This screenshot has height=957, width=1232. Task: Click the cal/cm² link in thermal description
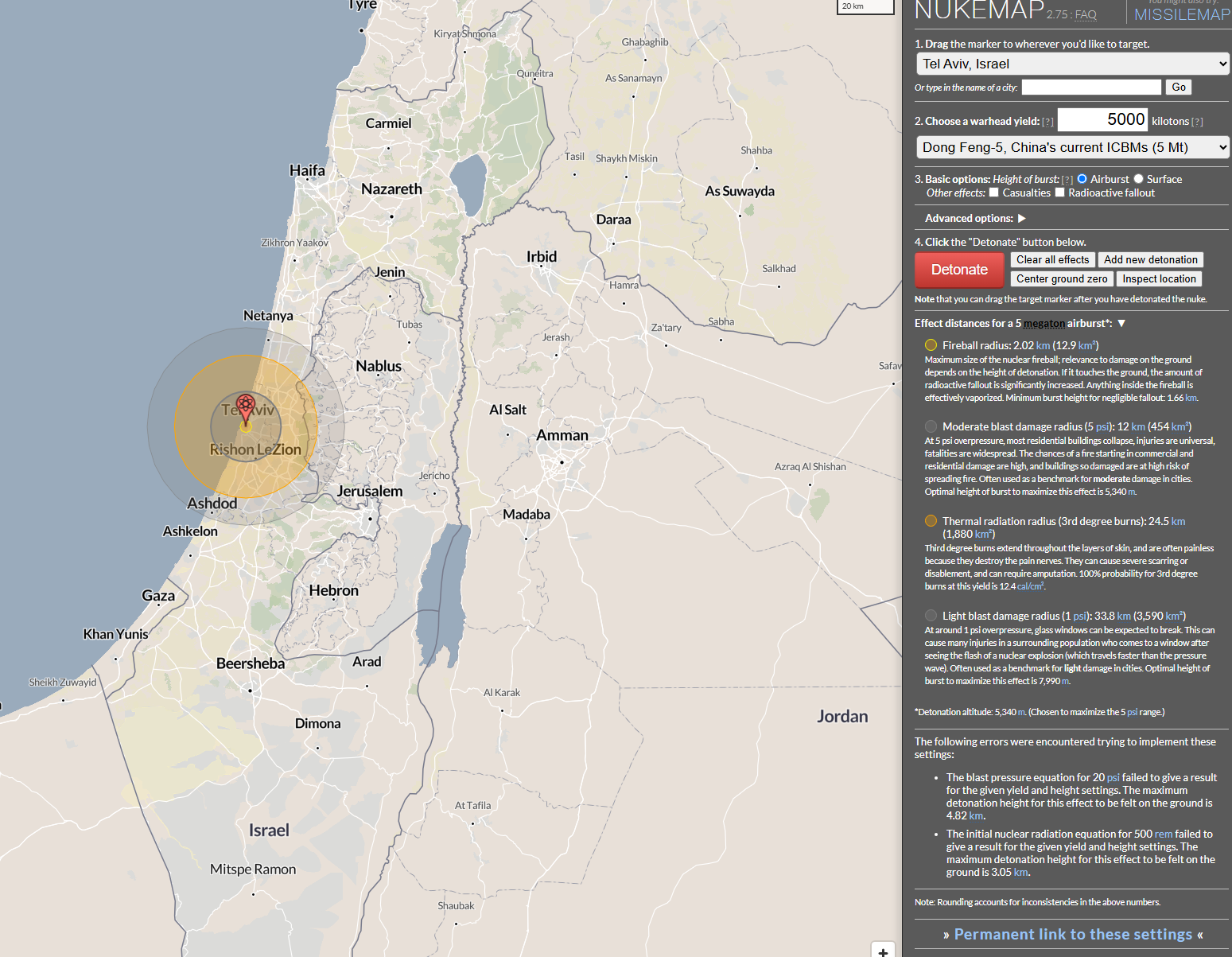pos(1030,586)
